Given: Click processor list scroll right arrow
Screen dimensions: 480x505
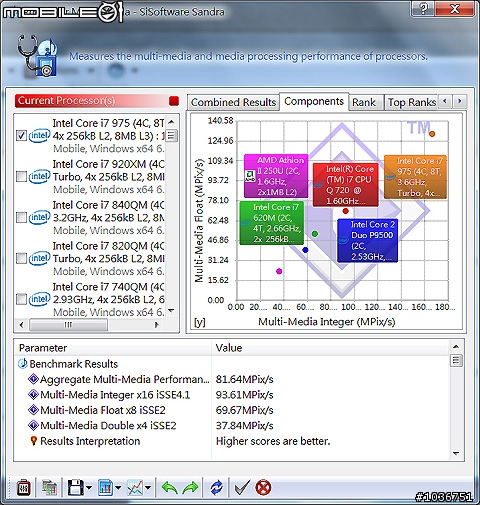Looking at the screenshot, I should (x=157, y=325).
